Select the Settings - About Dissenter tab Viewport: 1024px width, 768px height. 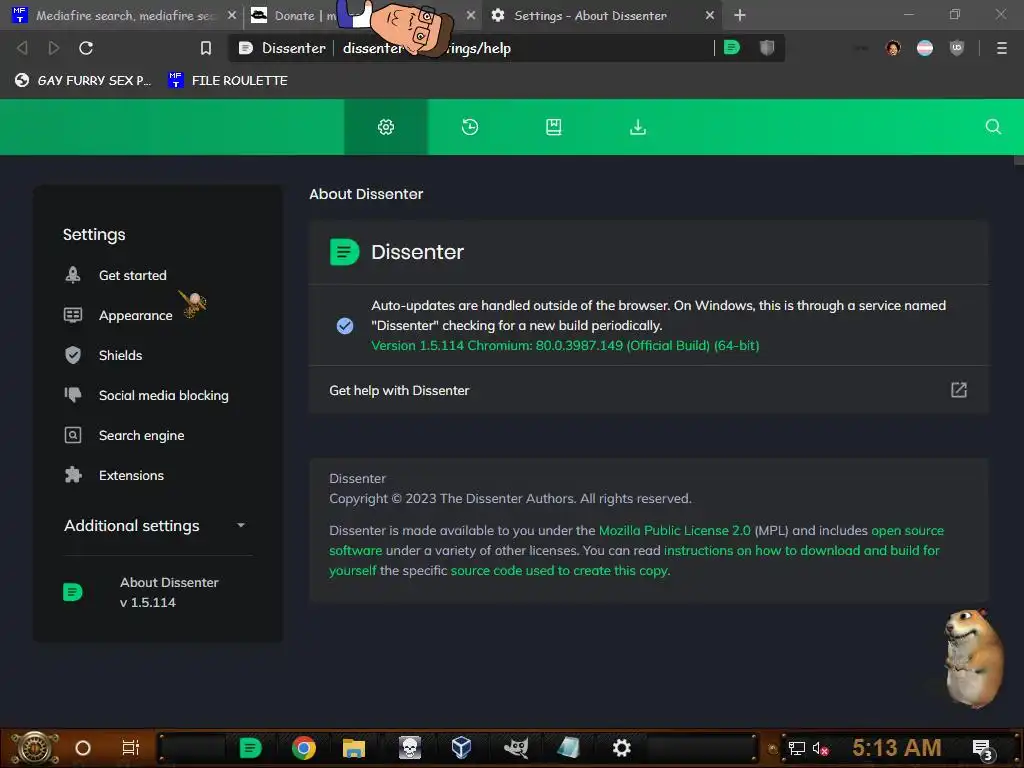pyautogui.click(x=590, y=15)
